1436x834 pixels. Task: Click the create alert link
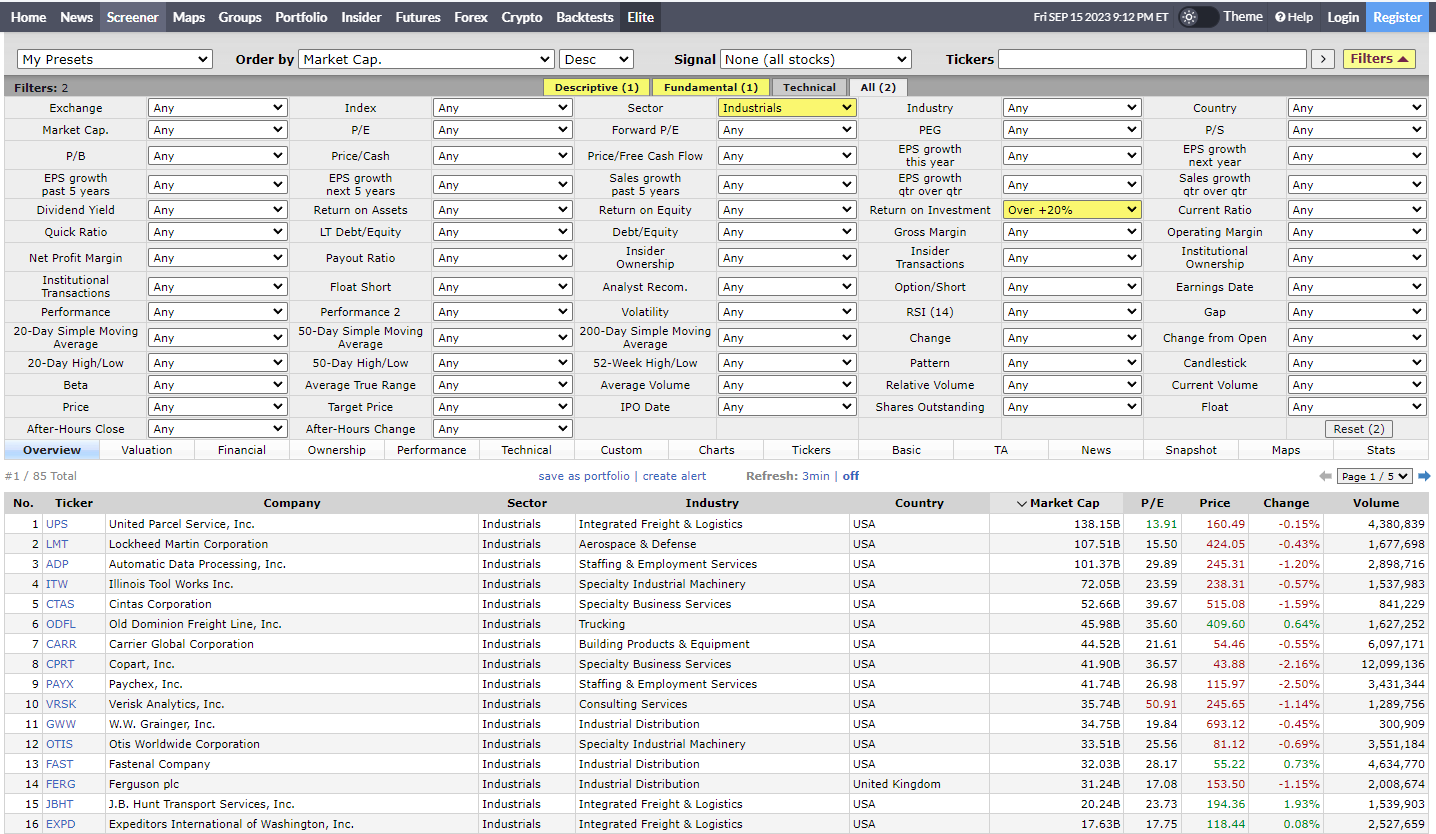click(x=674, y=476)
